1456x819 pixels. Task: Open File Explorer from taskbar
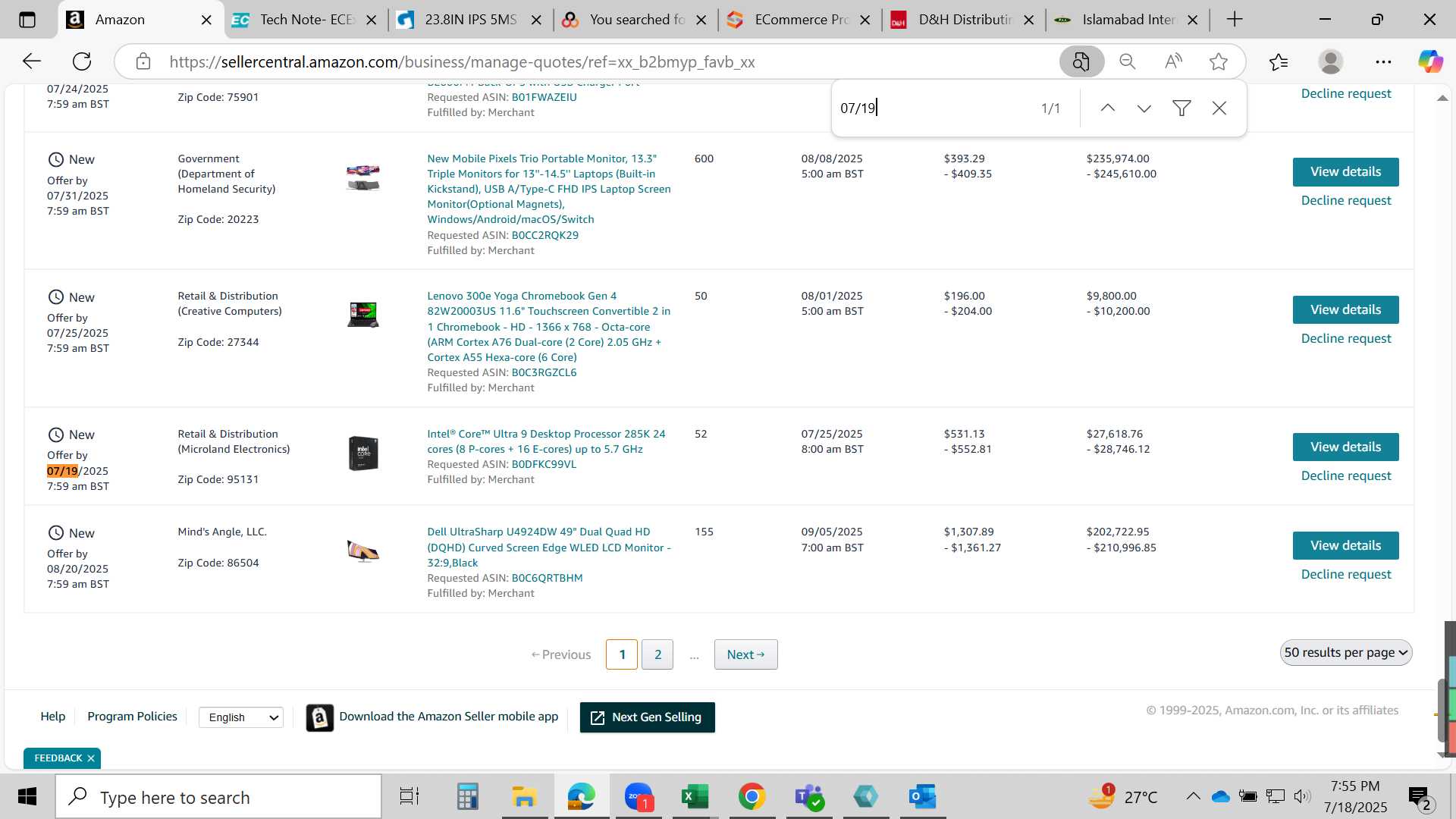524,796
